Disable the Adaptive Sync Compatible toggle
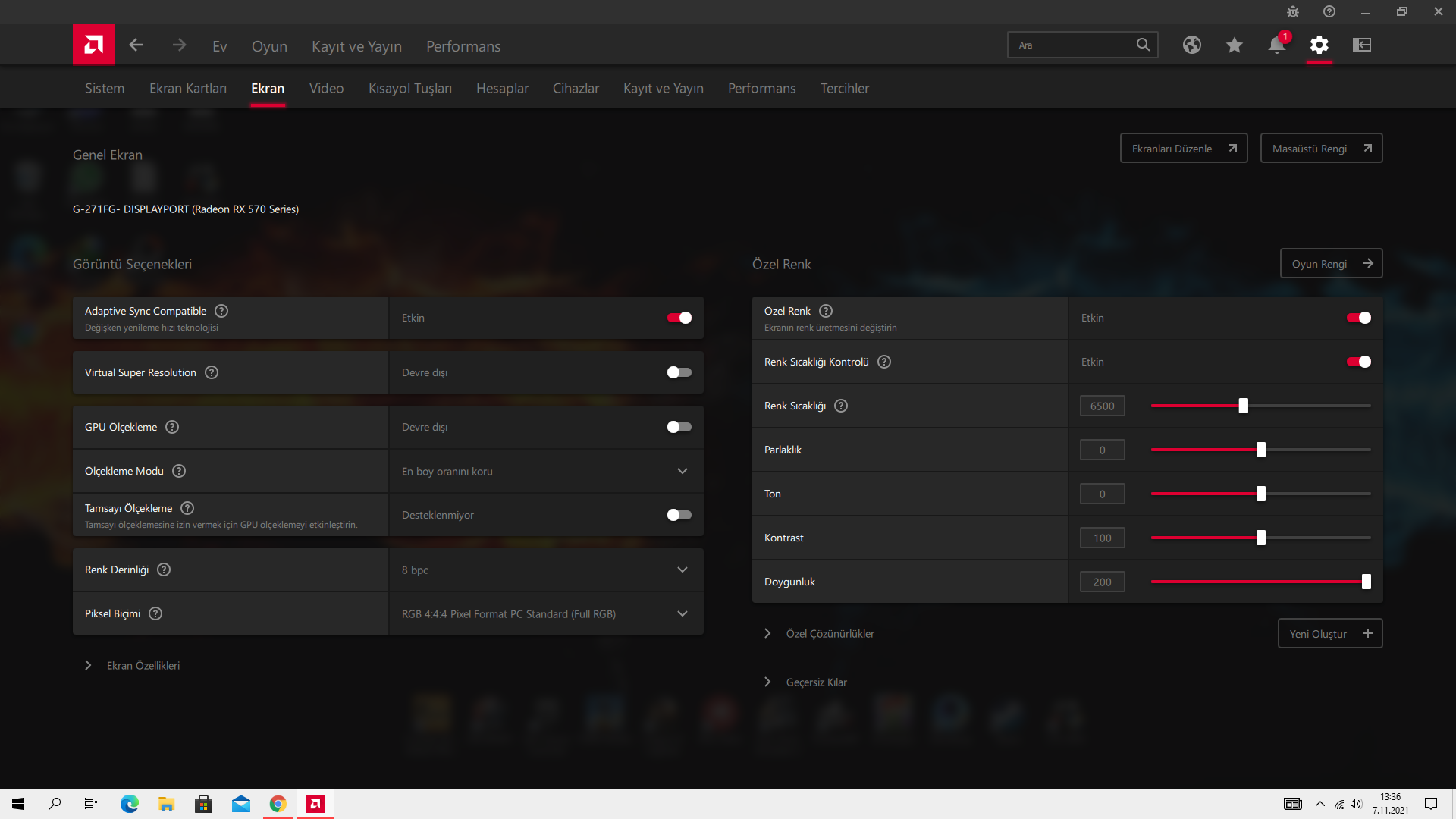Screen dimensions: 1456x819 [679, 318]
